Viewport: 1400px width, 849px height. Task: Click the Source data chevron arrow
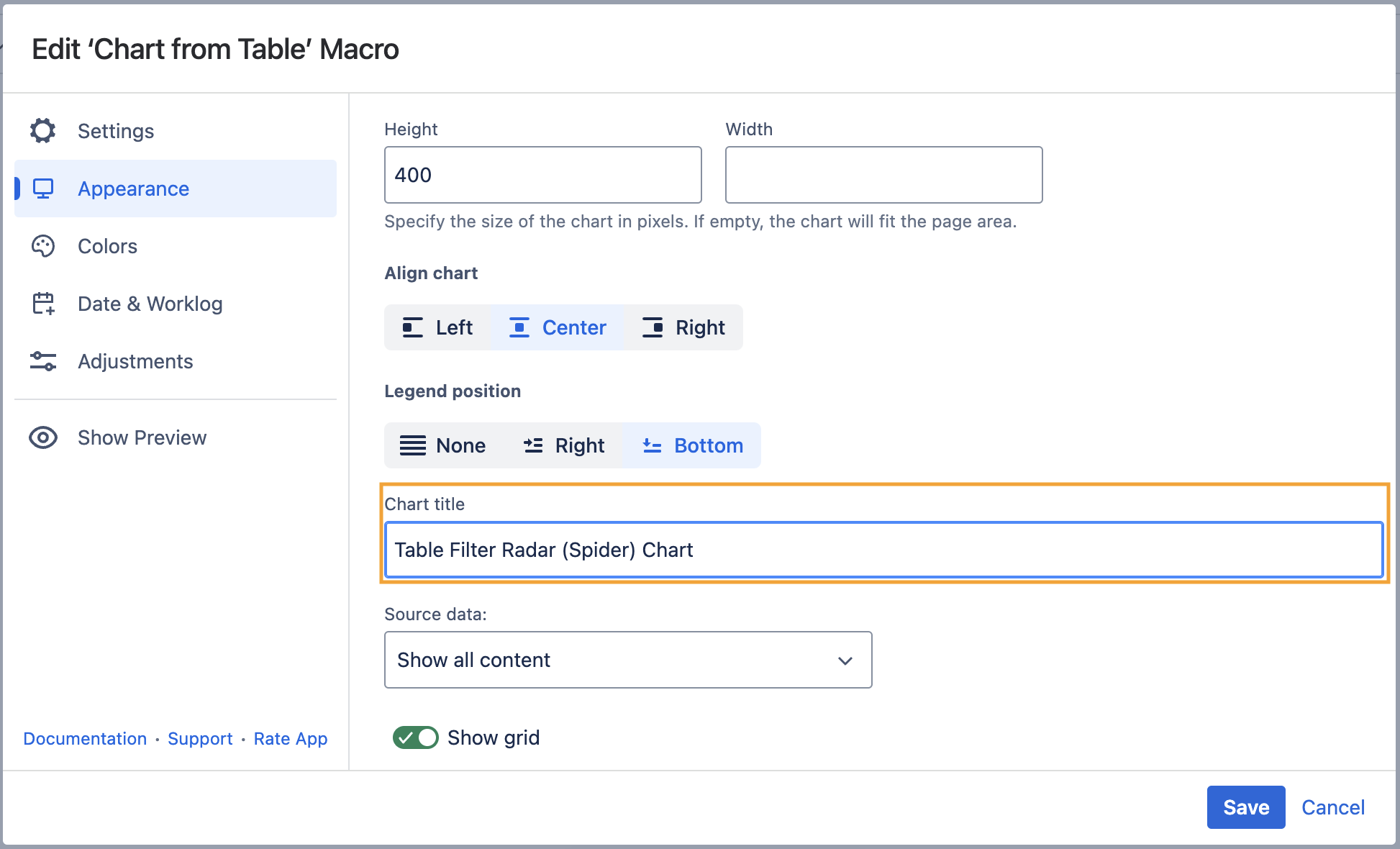845,660
